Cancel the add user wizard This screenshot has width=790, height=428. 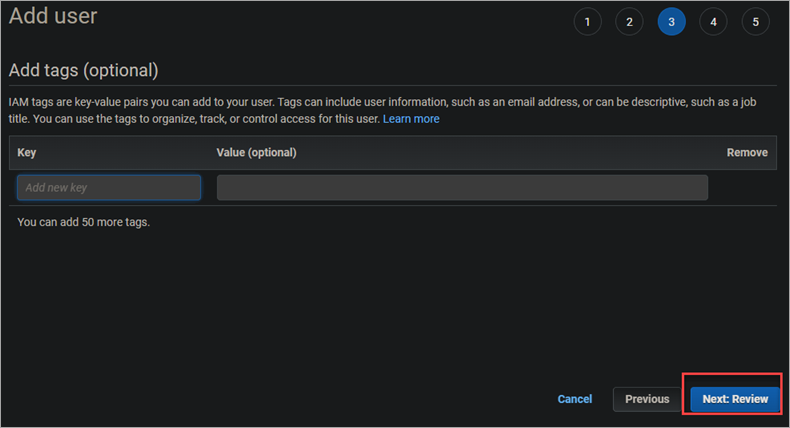(x=575, y=399)
